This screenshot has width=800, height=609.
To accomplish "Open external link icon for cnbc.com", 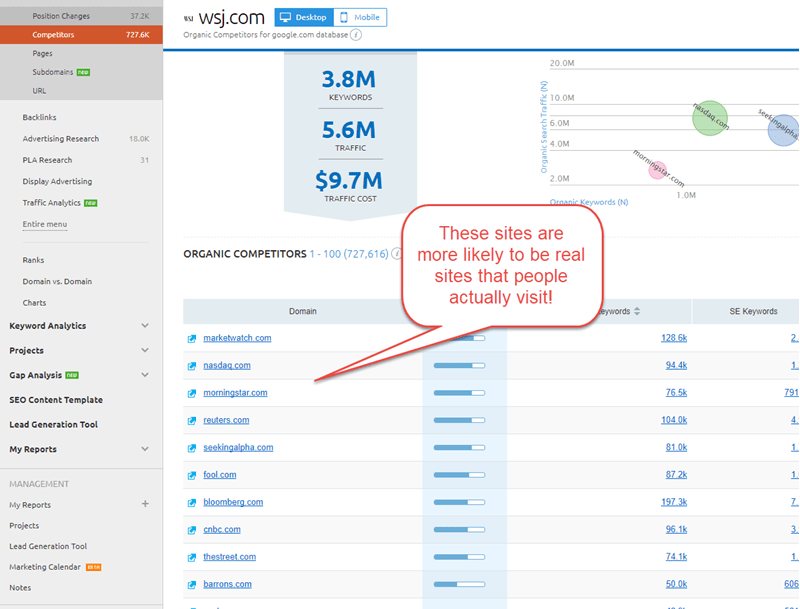I will (192, 530).
